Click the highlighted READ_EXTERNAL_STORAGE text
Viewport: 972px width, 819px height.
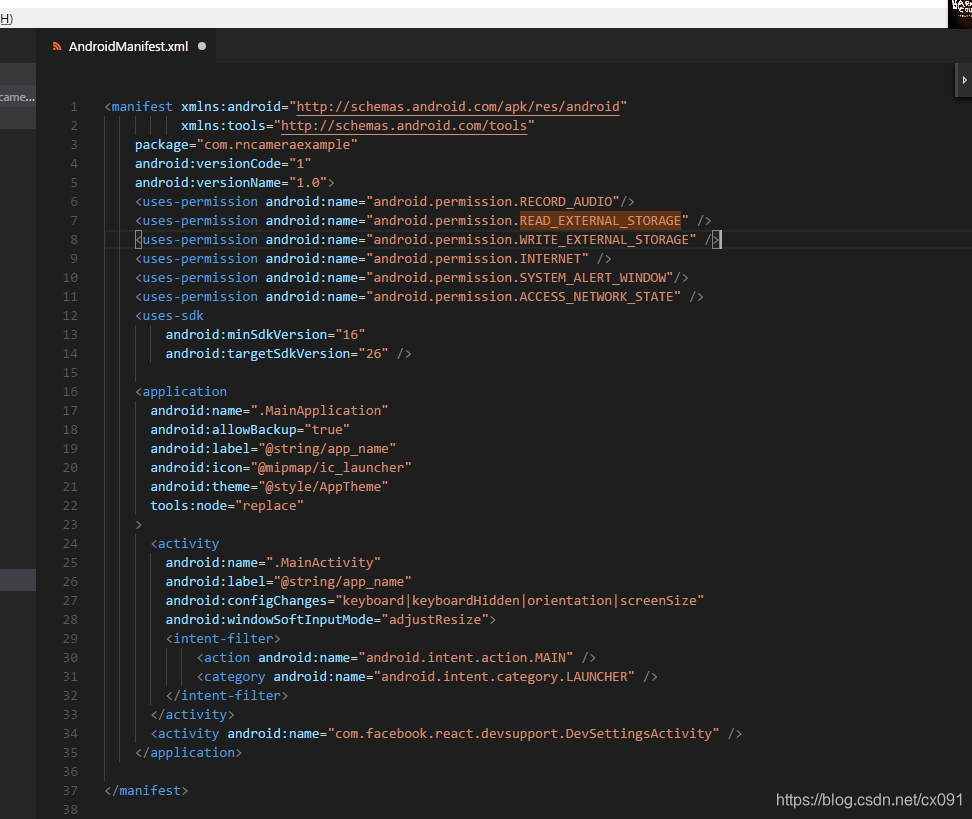click(600, 221)
